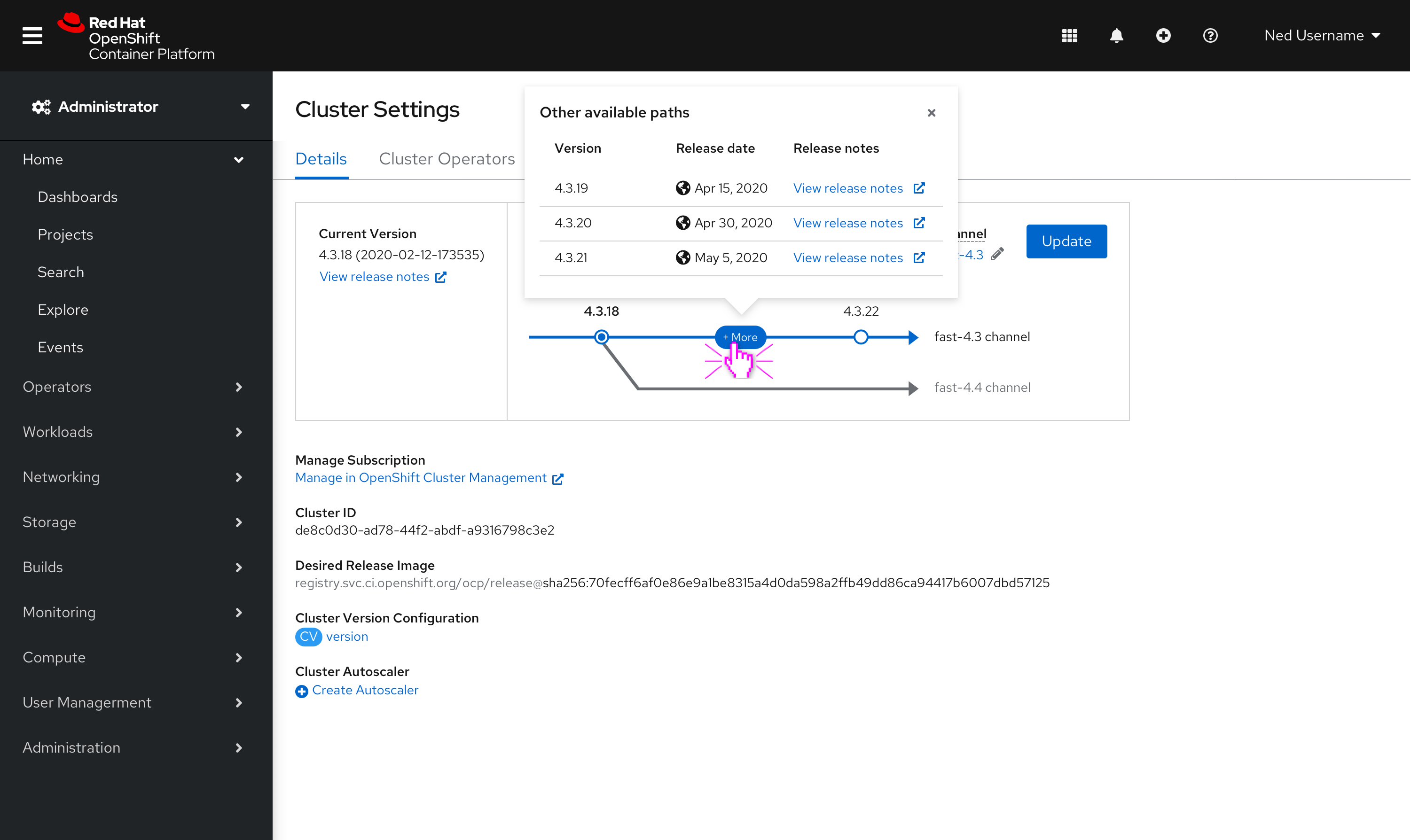Expand the Workloads sidebar section
The height and width of the screenshot is (840, 1411).
135,432
